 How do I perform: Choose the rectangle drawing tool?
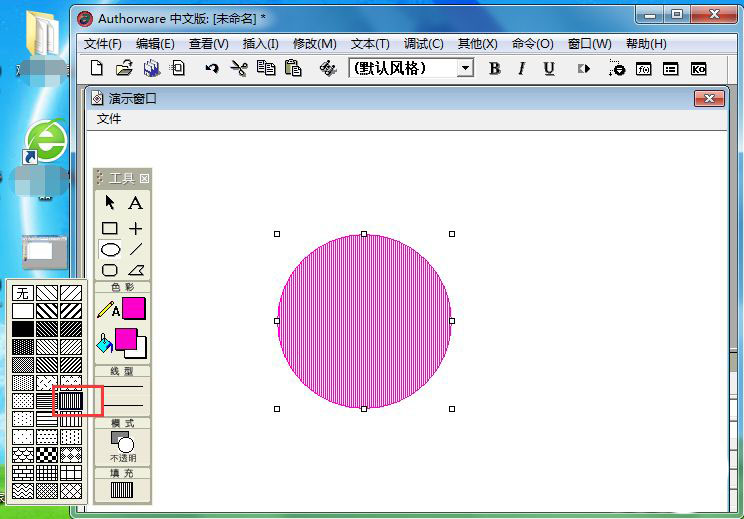pos(110,229)
